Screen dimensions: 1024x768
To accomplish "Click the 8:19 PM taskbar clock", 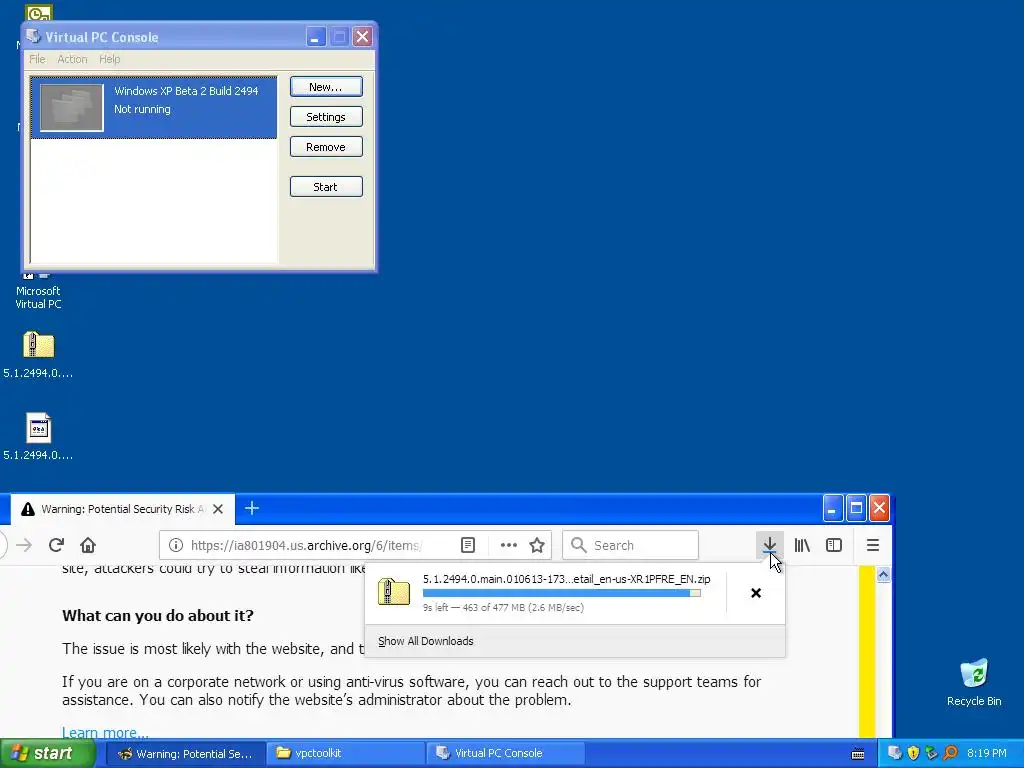I will click(x=986, y=753).
